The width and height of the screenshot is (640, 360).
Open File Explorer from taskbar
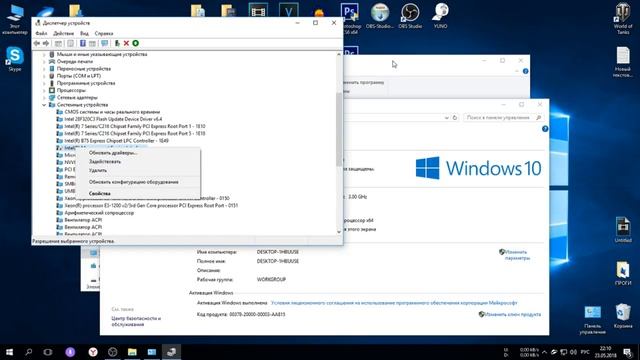pos(132,352)
